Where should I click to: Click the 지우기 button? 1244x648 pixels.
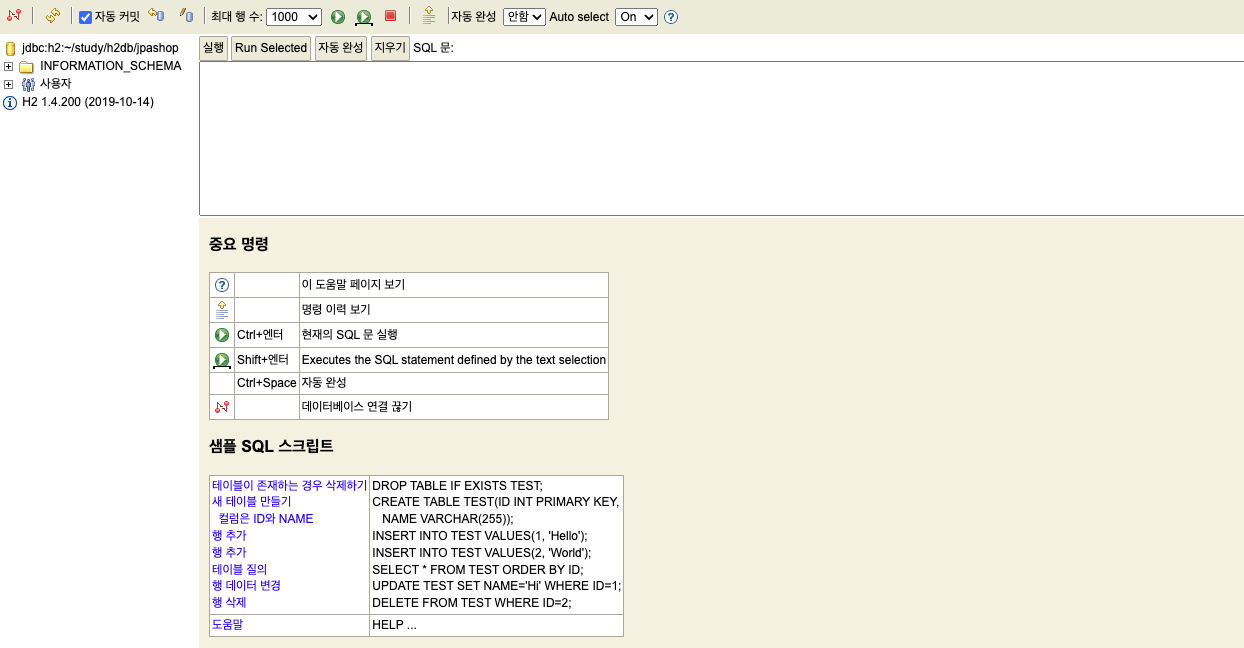click(x=390, y=48)
